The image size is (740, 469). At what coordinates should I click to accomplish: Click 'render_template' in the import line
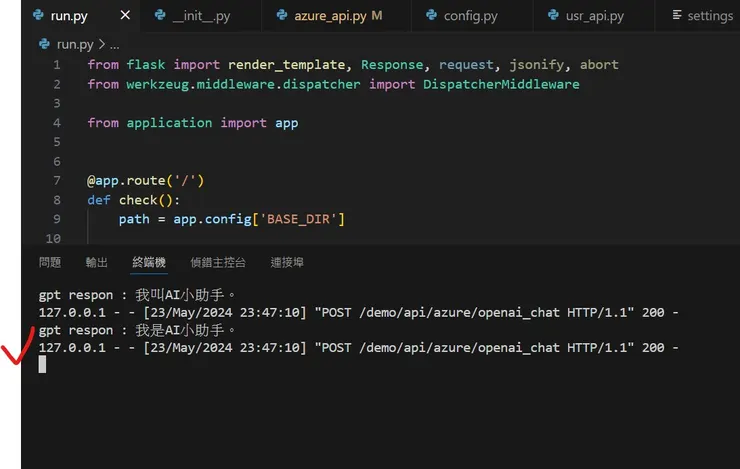pos(286,65)
